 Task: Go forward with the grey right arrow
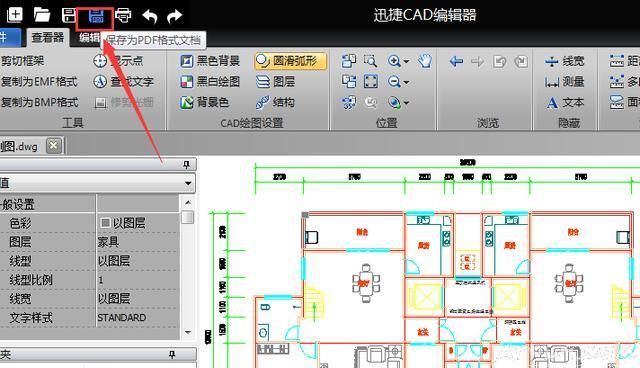tap(477, 62)
